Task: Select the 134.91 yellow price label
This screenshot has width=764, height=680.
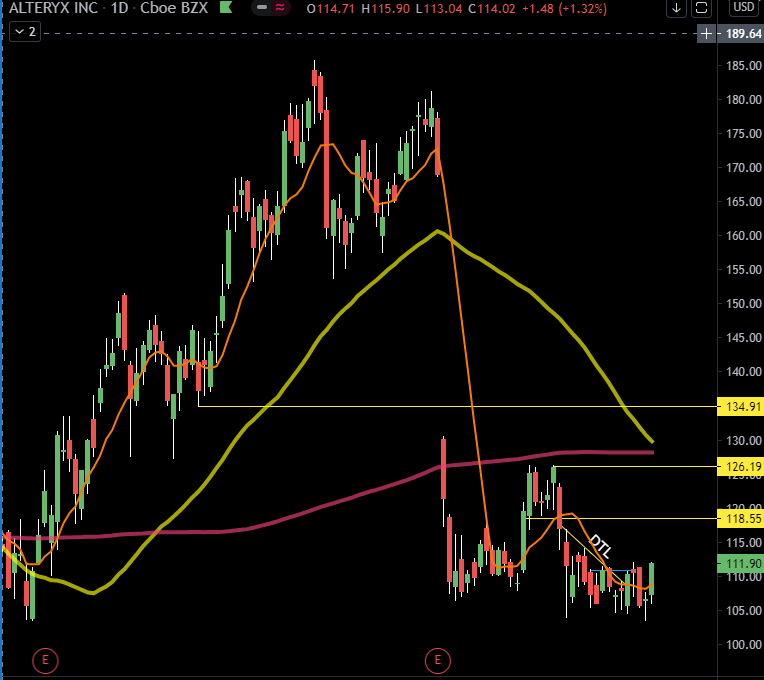Action: tap(741, 406)
